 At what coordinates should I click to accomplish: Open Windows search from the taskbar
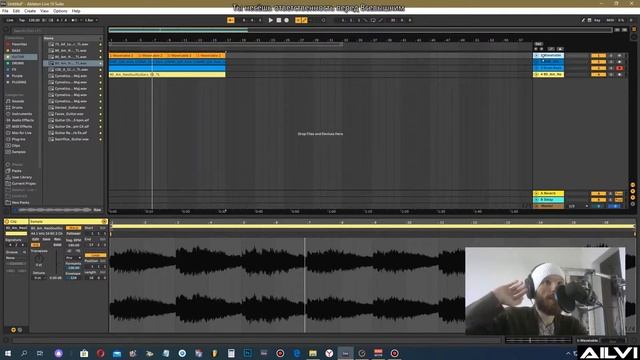[24, 353]
